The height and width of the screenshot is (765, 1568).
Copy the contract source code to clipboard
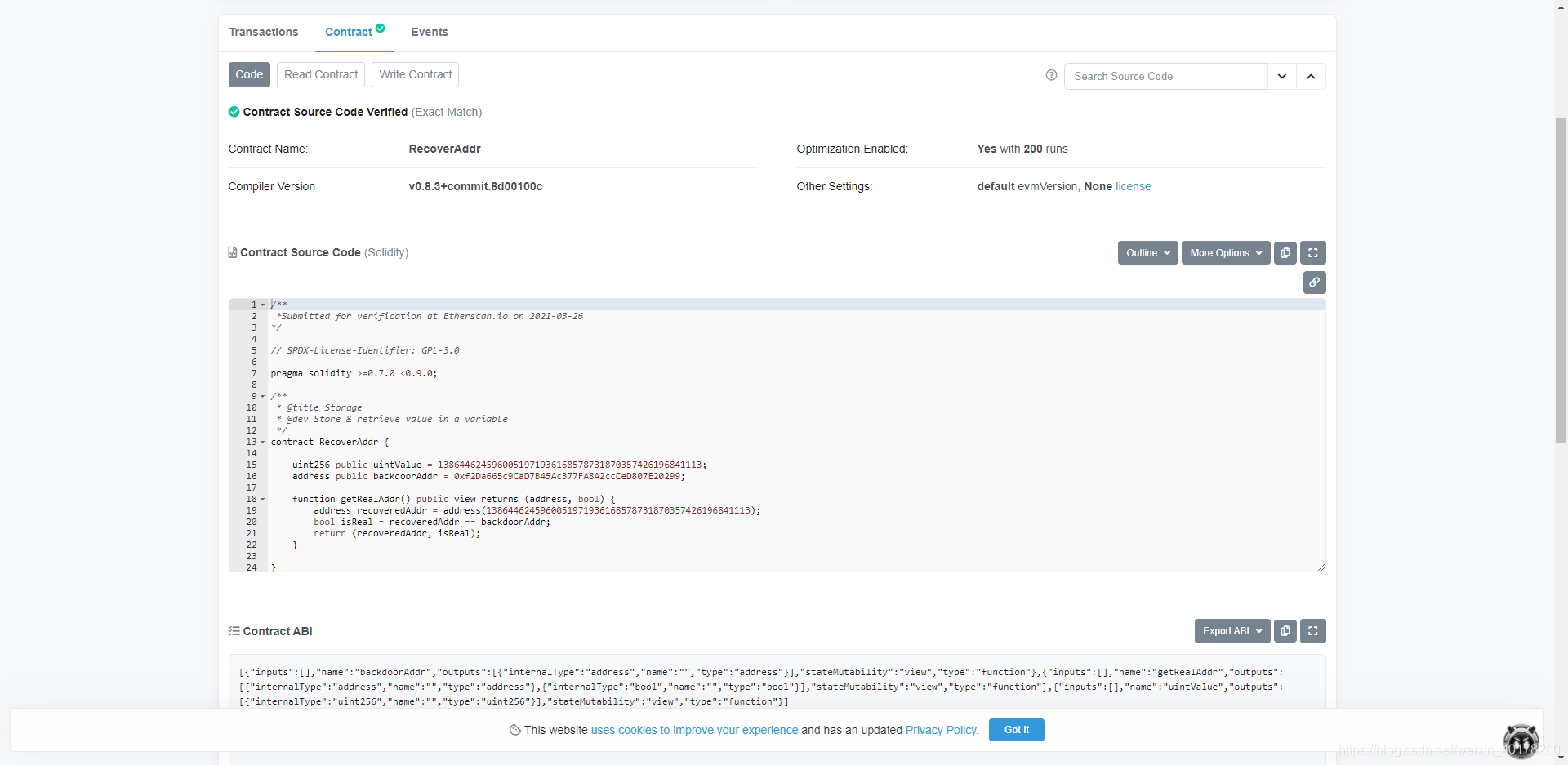[x=1285, y=253]
